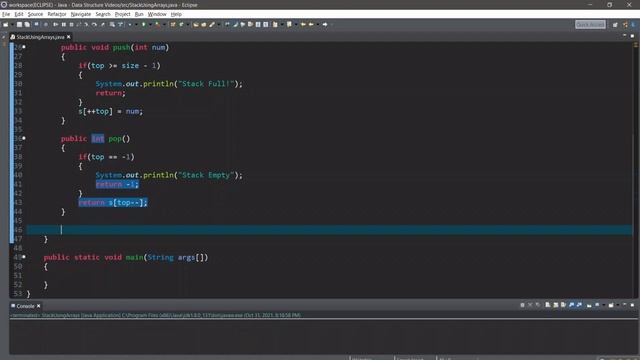The width and height of the screenshot is (640, 360).
Task: Open the External Tools dropdown arrow
Action: pyautogui.click(x=164, y=24)
